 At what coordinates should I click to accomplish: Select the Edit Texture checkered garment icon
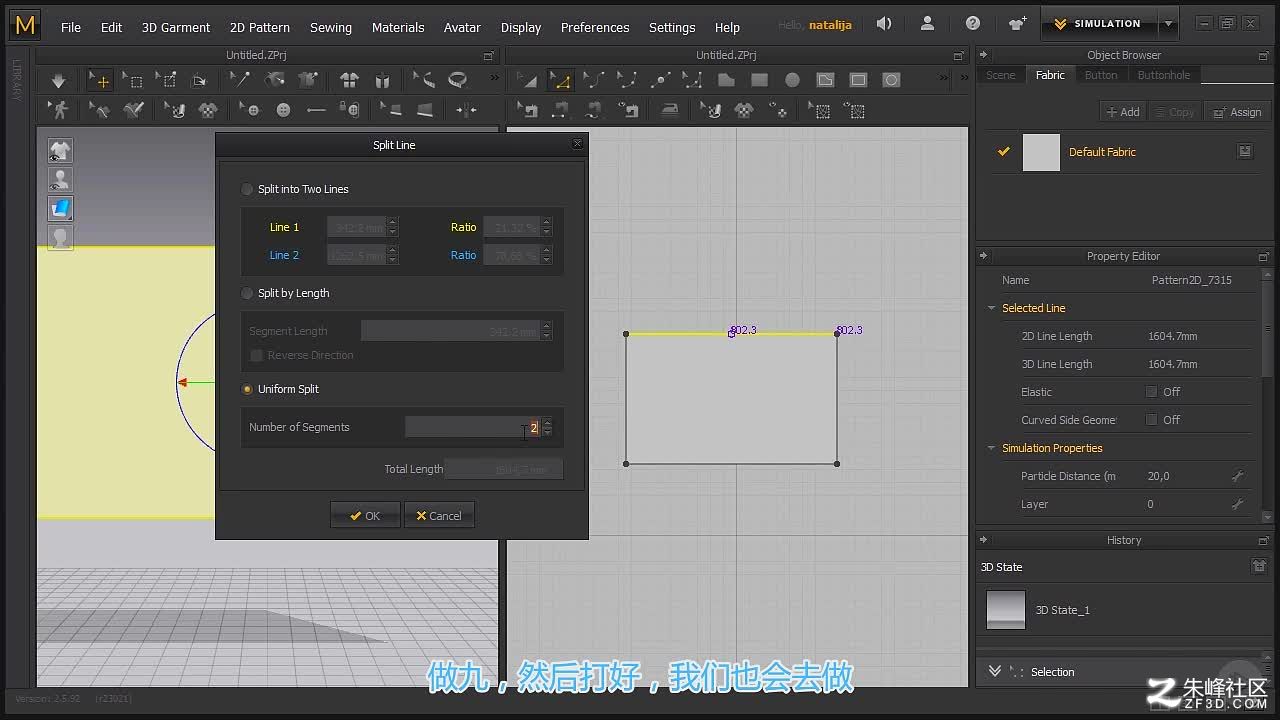tap(208, 110)
